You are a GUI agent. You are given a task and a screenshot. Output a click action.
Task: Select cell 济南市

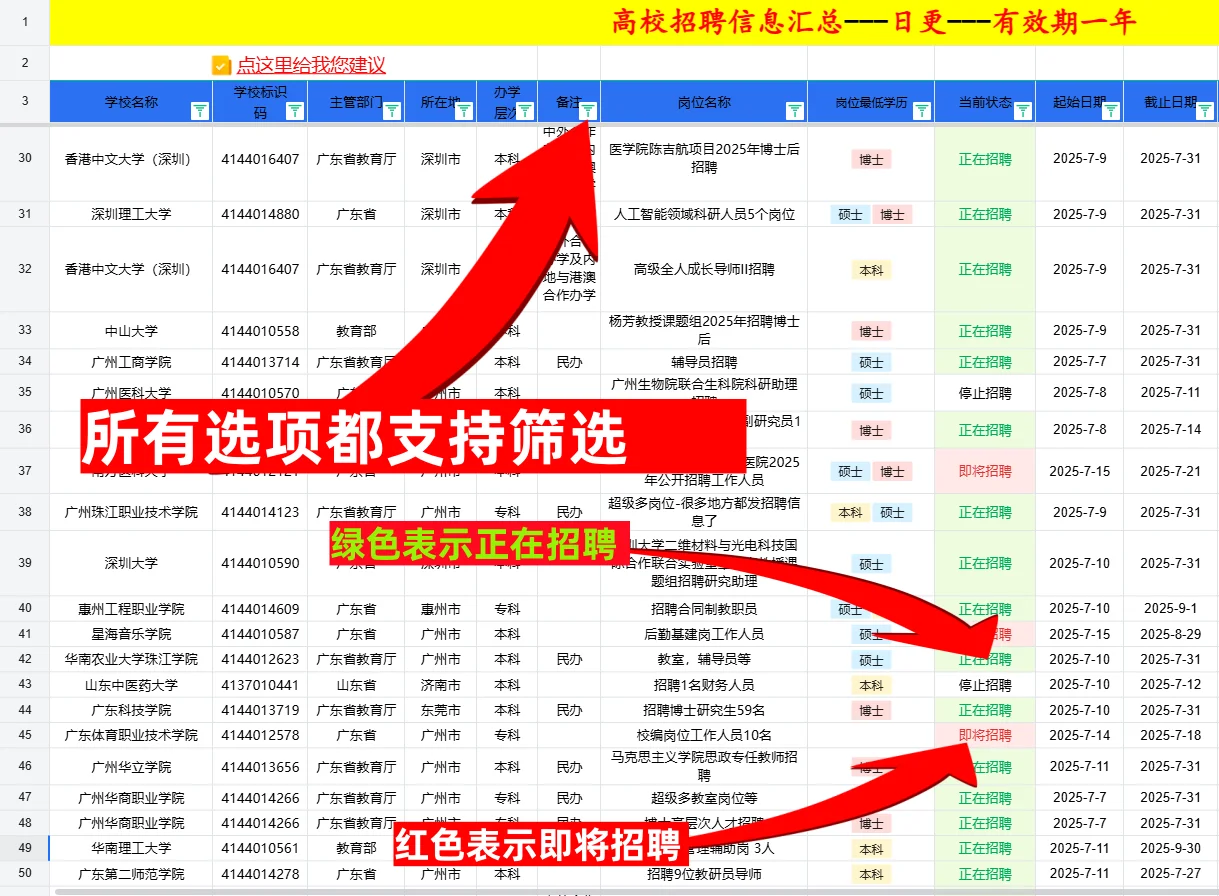[441, 685]
